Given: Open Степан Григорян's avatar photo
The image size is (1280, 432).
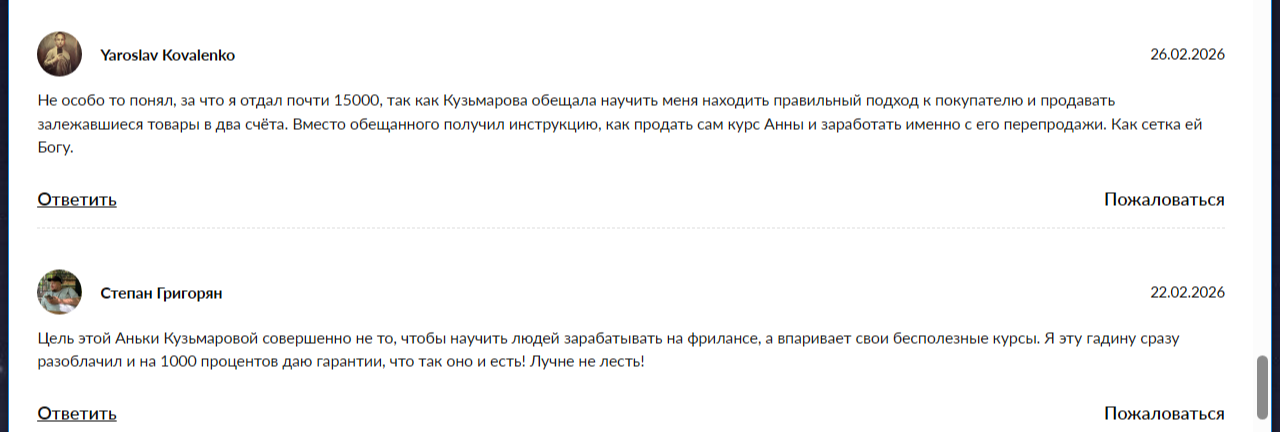Looking at the screenshot, I should point(59,292).
